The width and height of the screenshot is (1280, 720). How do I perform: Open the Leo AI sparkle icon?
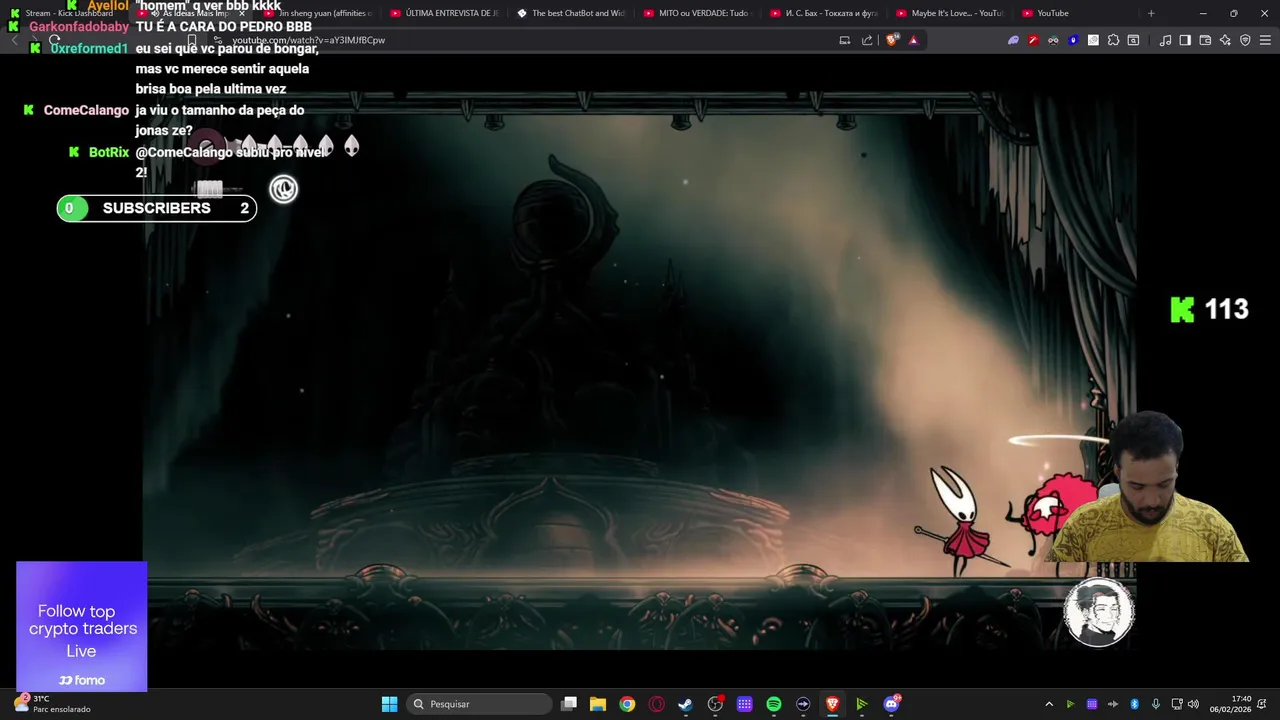tap(1225, 40)
